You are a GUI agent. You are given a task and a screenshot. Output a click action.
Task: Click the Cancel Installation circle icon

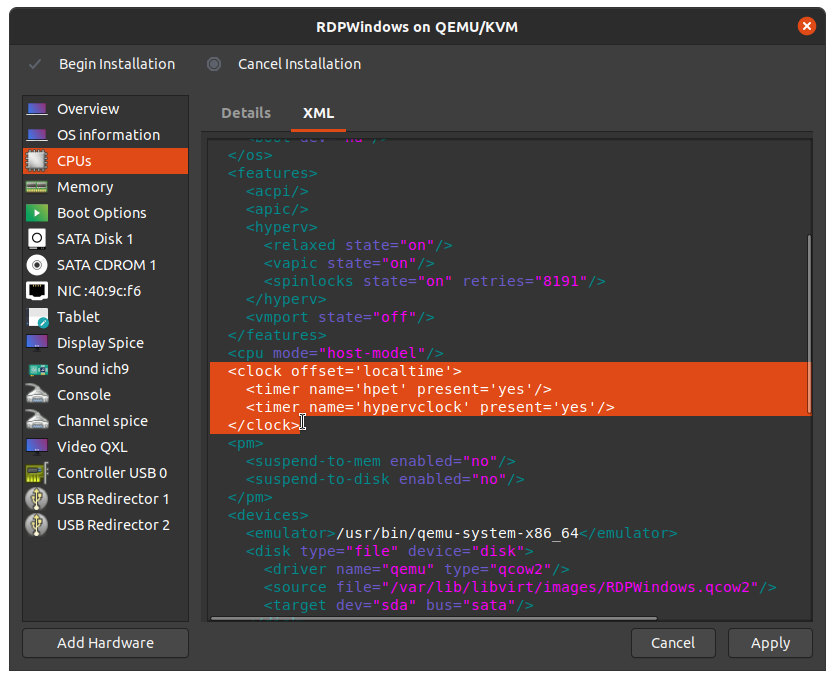214,64
